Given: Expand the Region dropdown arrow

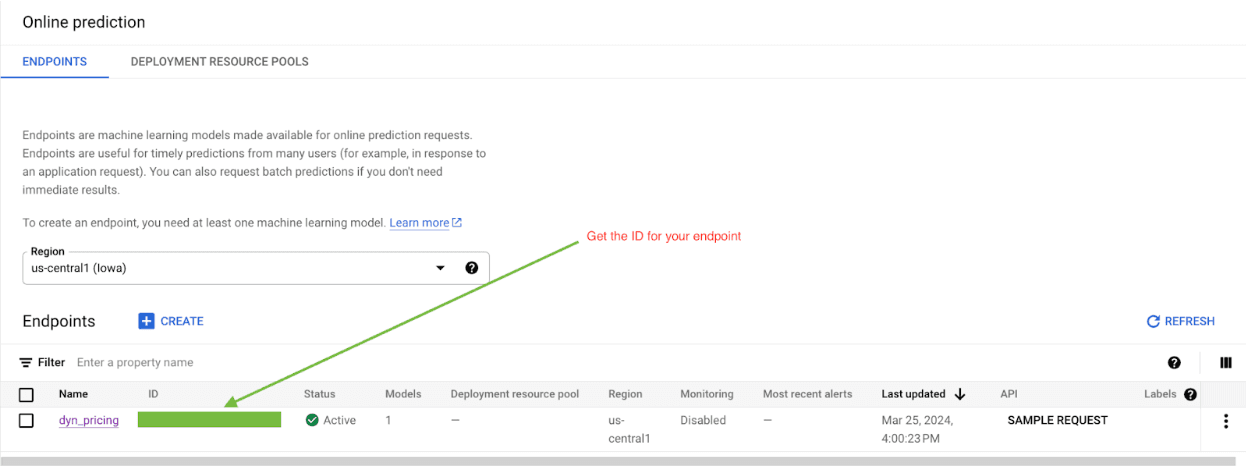Looking at the screenshot, I should click(x=440, y=268).
